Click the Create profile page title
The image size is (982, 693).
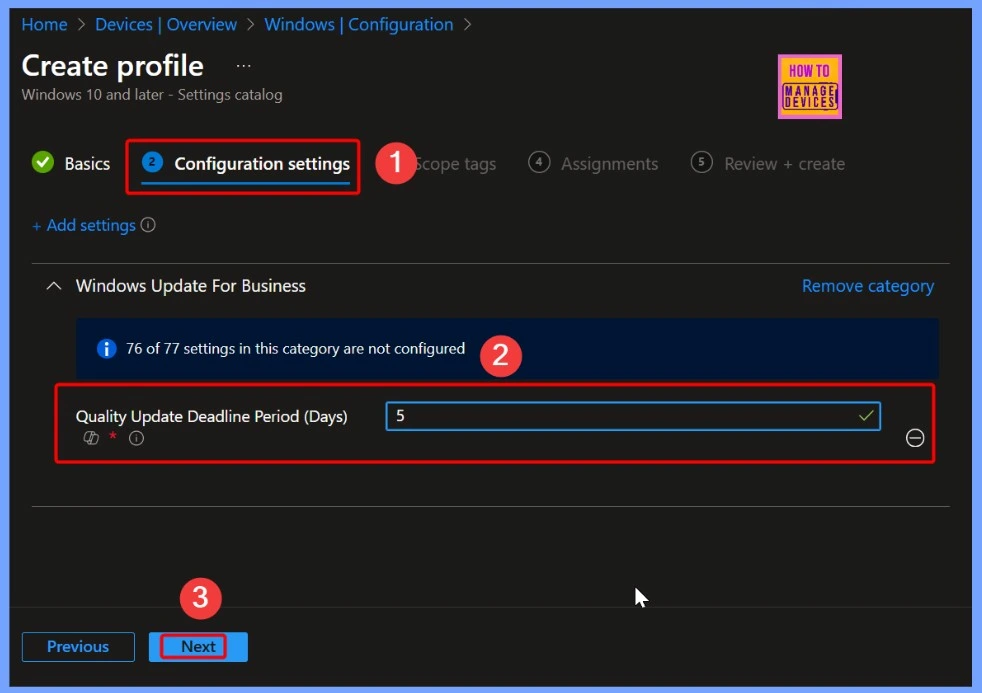click(x=113, y=66)
